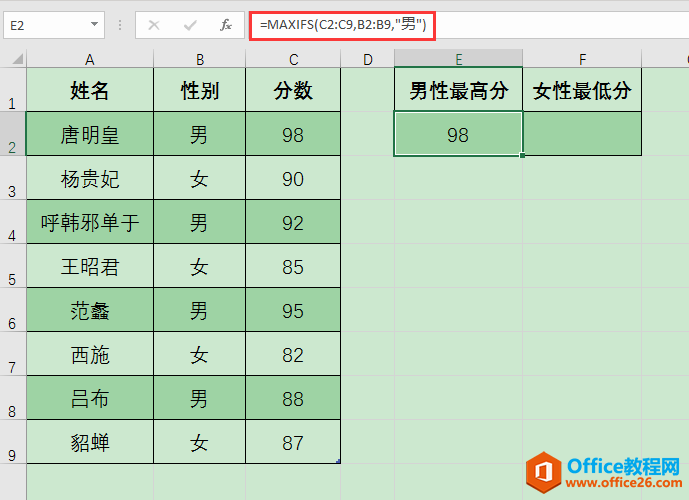The width and height of the screenshot is (689, 500).
Task: Select column E header
Action: [x=458, y=59]
